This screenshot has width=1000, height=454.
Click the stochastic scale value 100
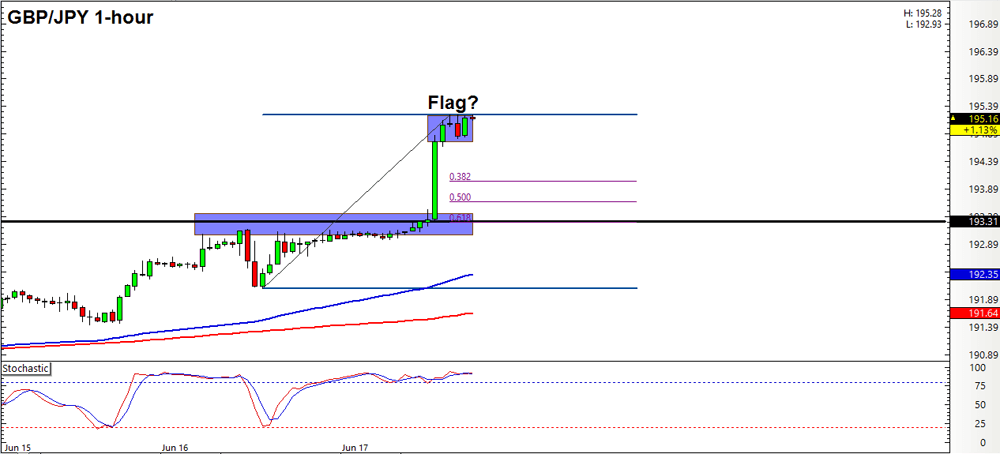tap(977, 368)
